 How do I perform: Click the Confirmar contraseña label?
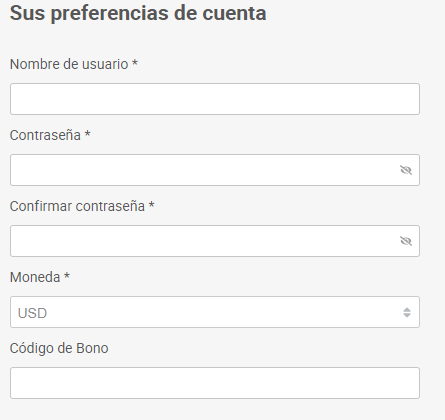tap(77, 206)
